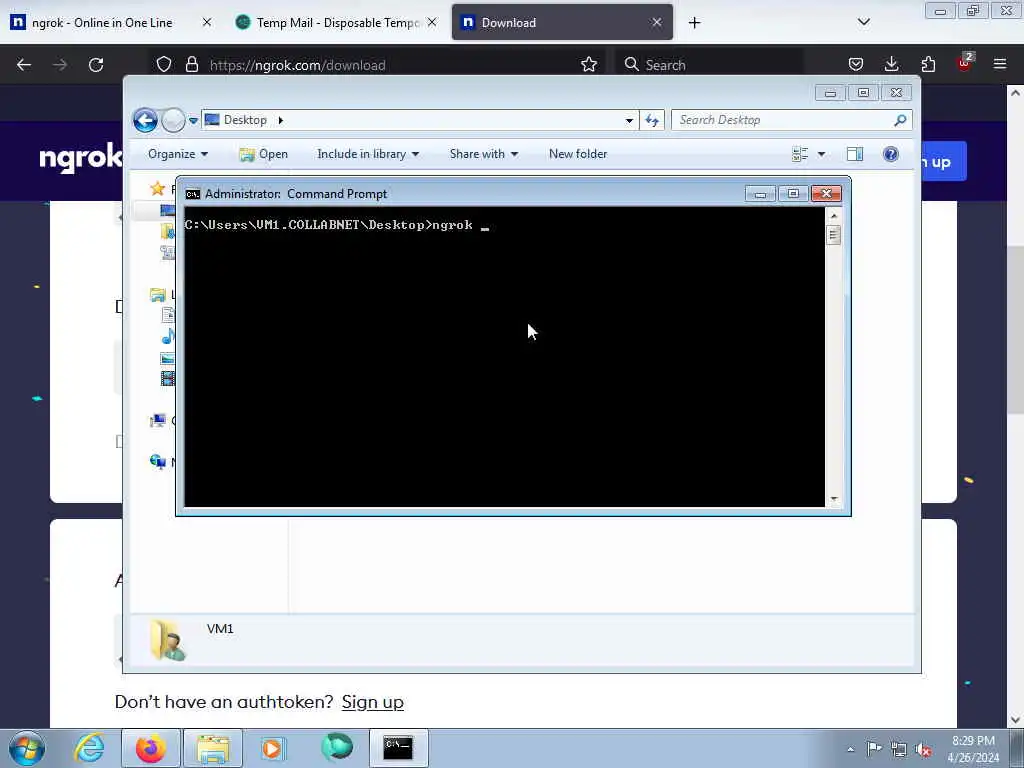Click Command Prompt taskbar button
Viewport: 1024px width, 768px height.
pos(398,748)
